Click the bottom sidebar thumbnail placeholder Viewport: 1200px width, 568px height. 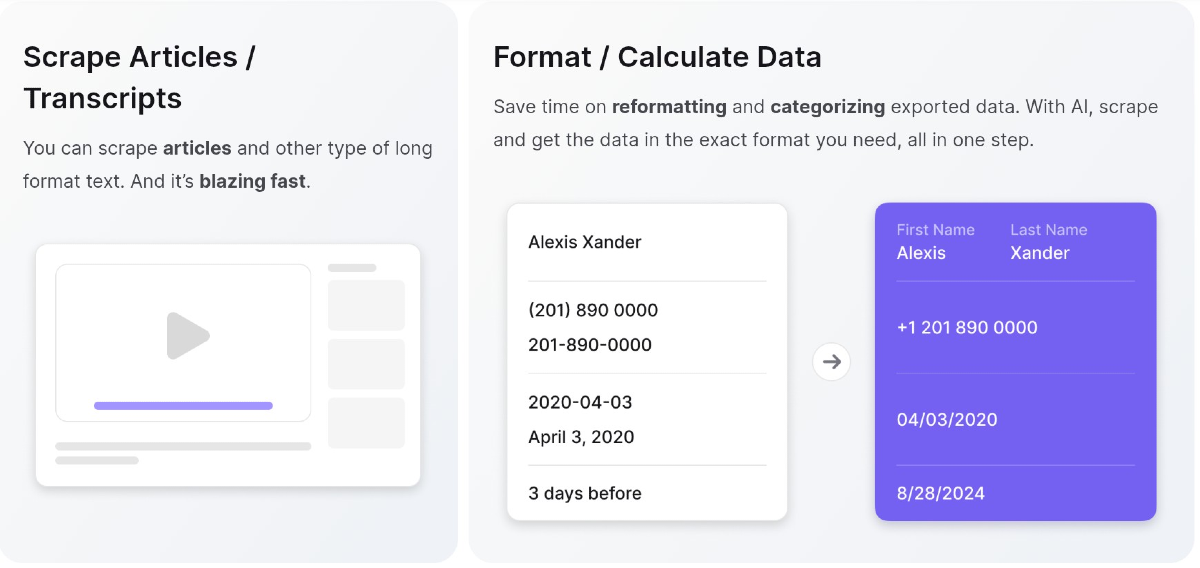click(x=366, y=423)
